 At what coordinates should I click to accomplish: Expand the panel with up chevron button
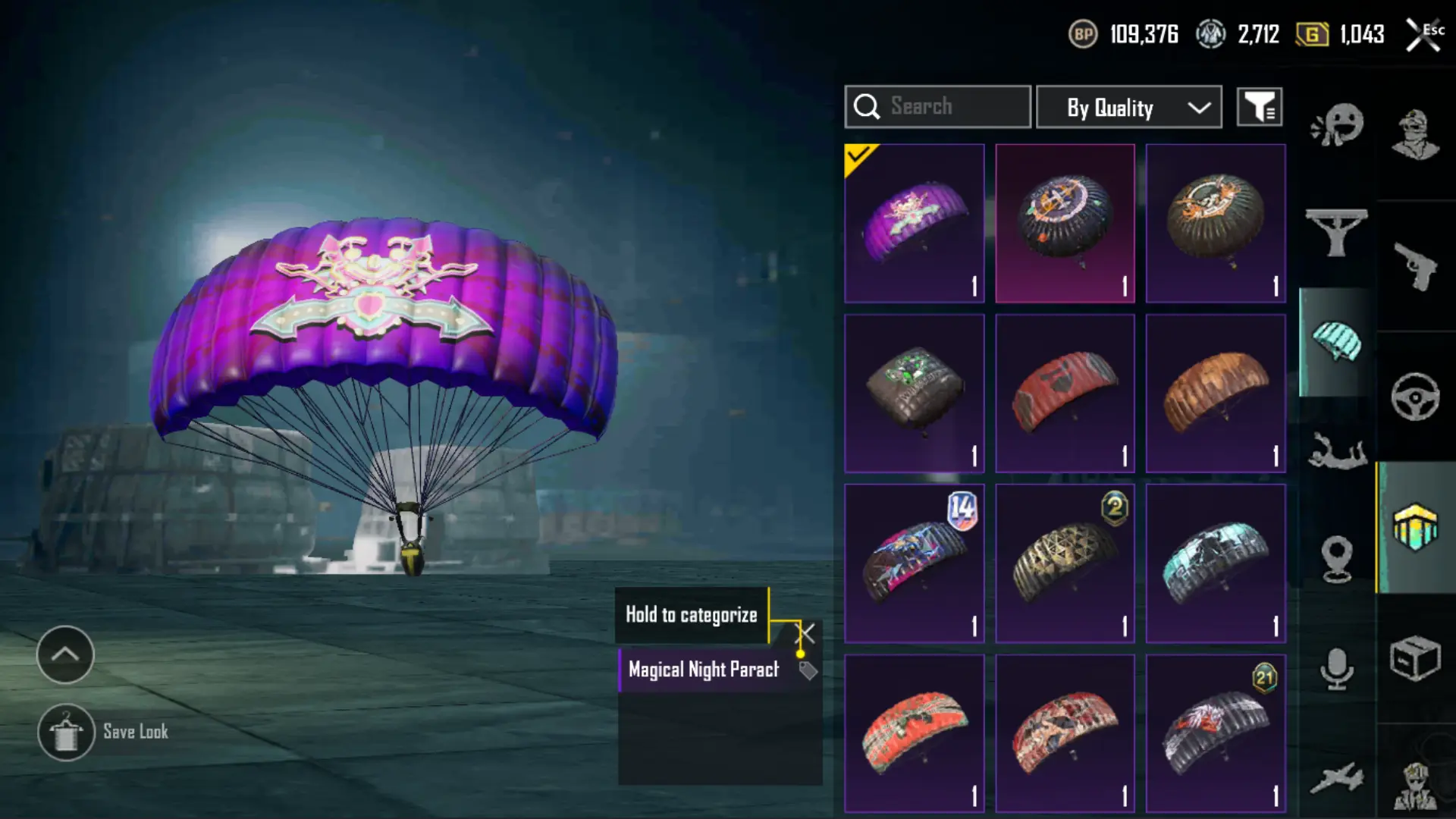(x=65, y=654)
